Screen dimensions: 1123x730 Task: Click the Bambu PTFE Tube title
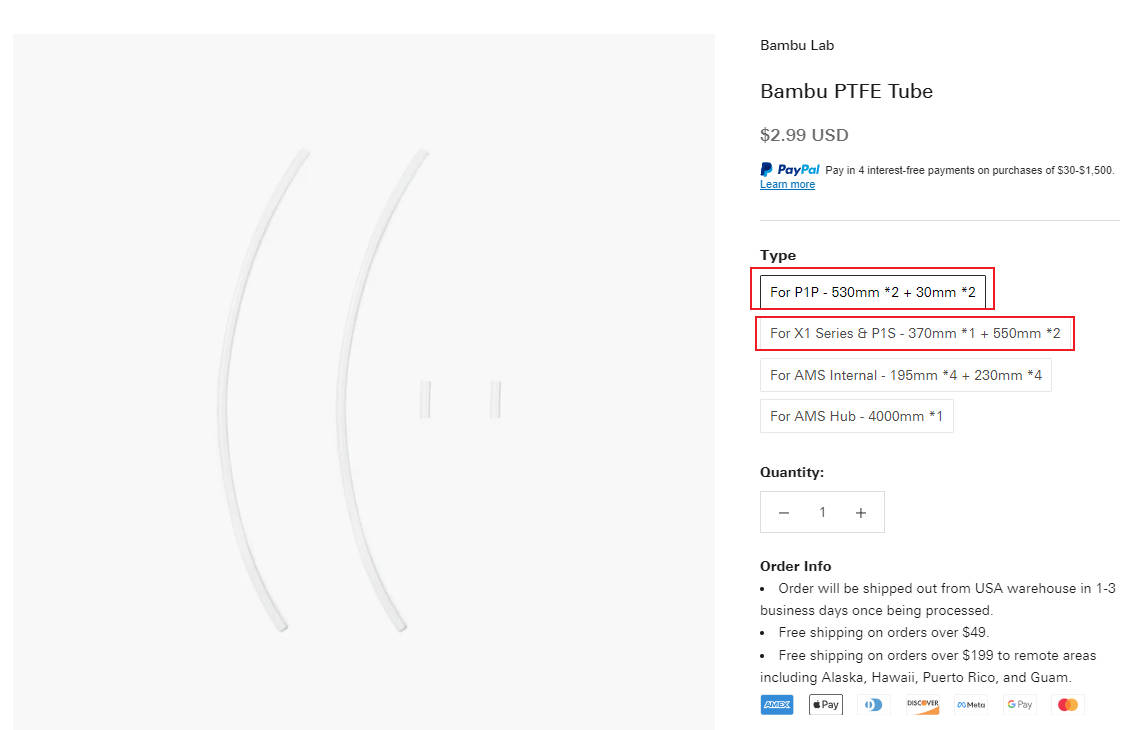(x=847, y=91)
